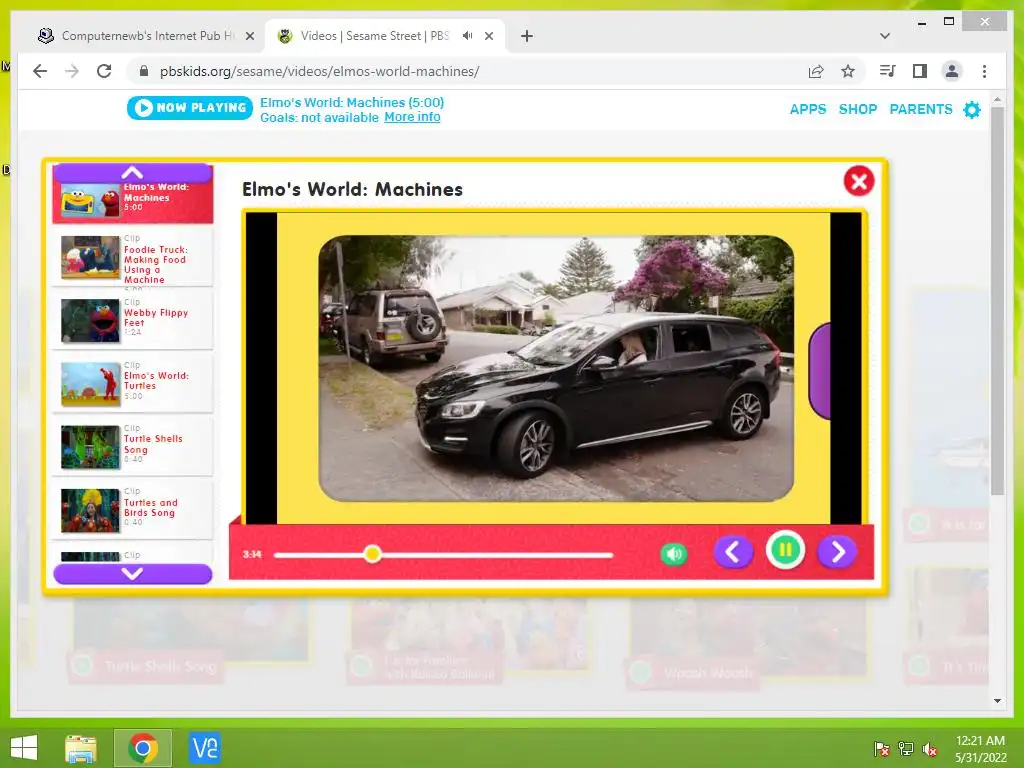The width and height of the screenshot is (1024, 768).
Task: Open the taskbar clock and date
Action: pos(980,749)
